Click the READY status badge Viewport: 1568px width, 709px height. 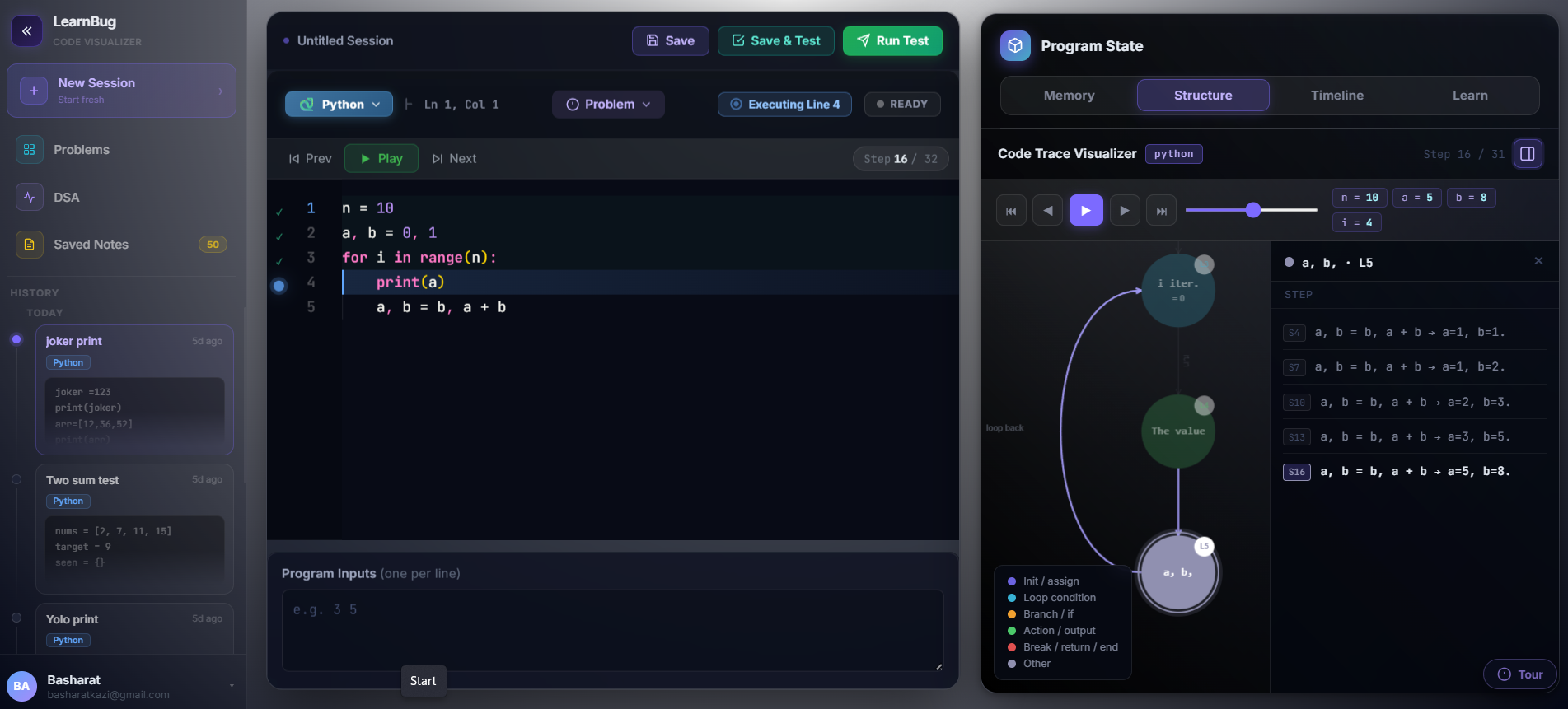click(x=902, y=104)
